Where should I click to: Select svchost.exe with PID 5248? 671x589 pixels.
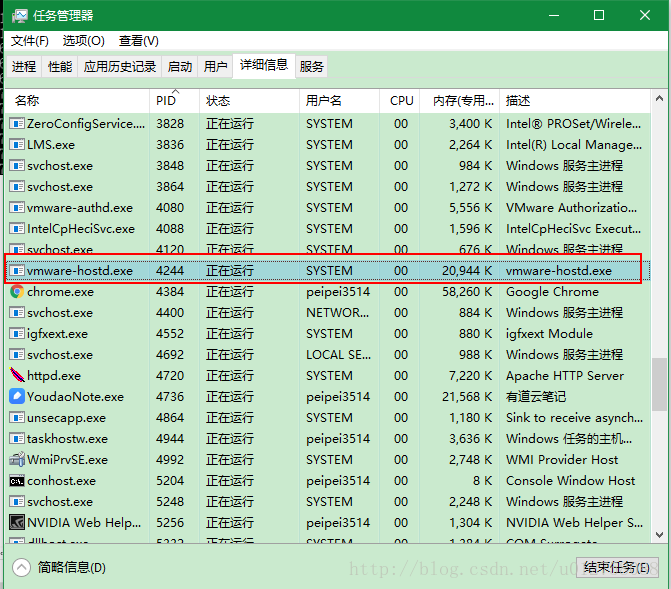click(x=60, y=501)
